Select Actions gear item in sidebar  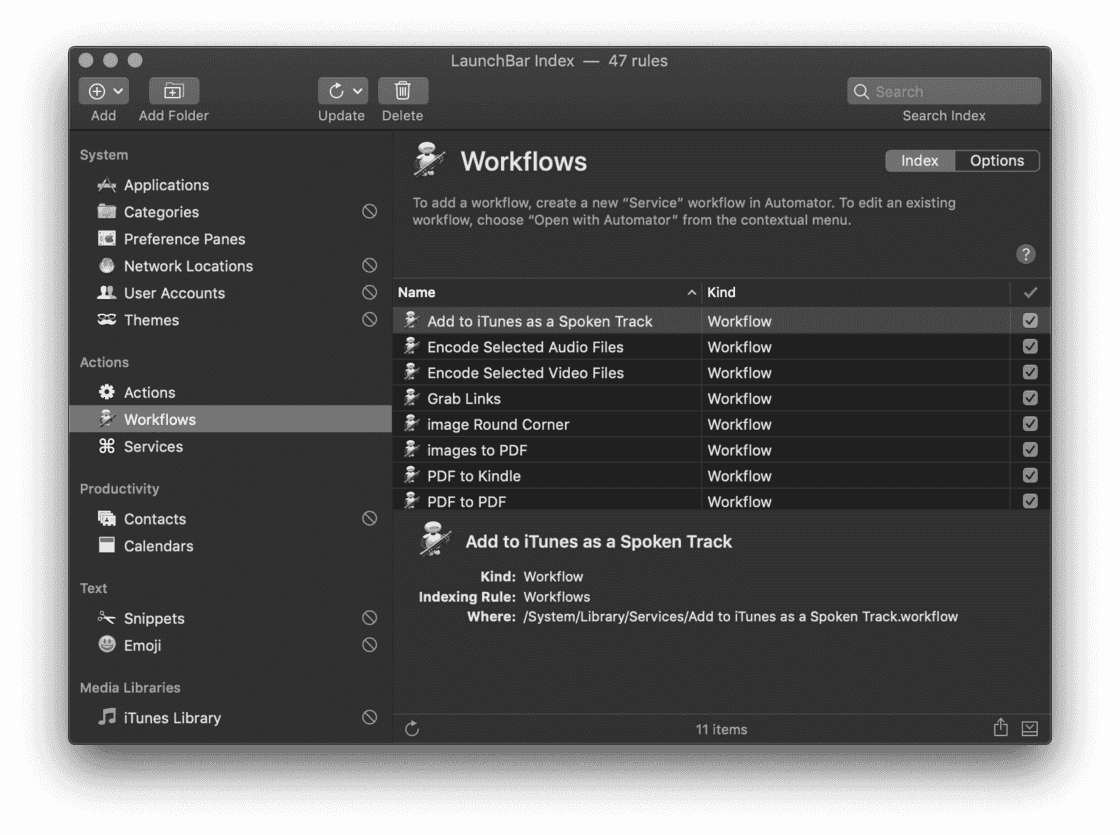tap(230, 392)
